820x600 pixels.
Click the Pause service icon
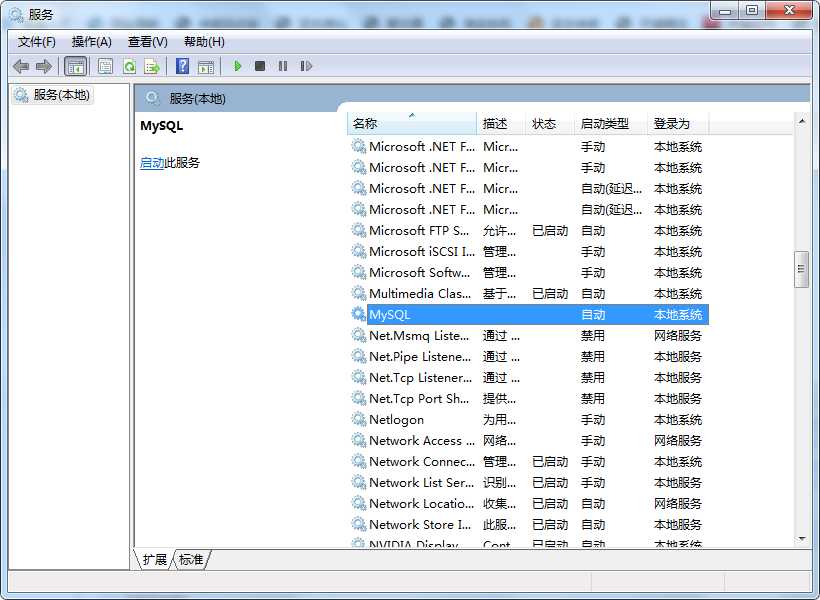pos(283,66)
